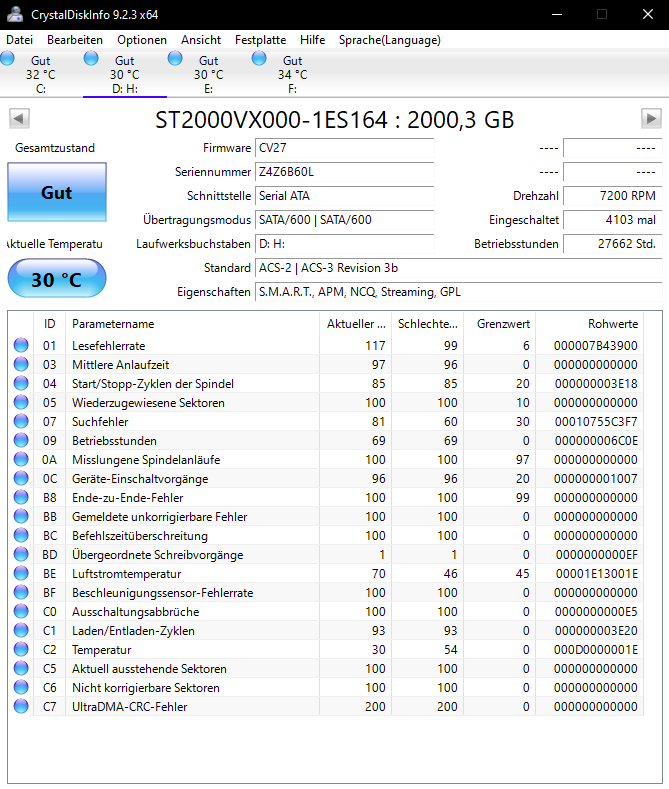Click the Schlechte... column header
669x789 pixels.
(x=428, y=324)
